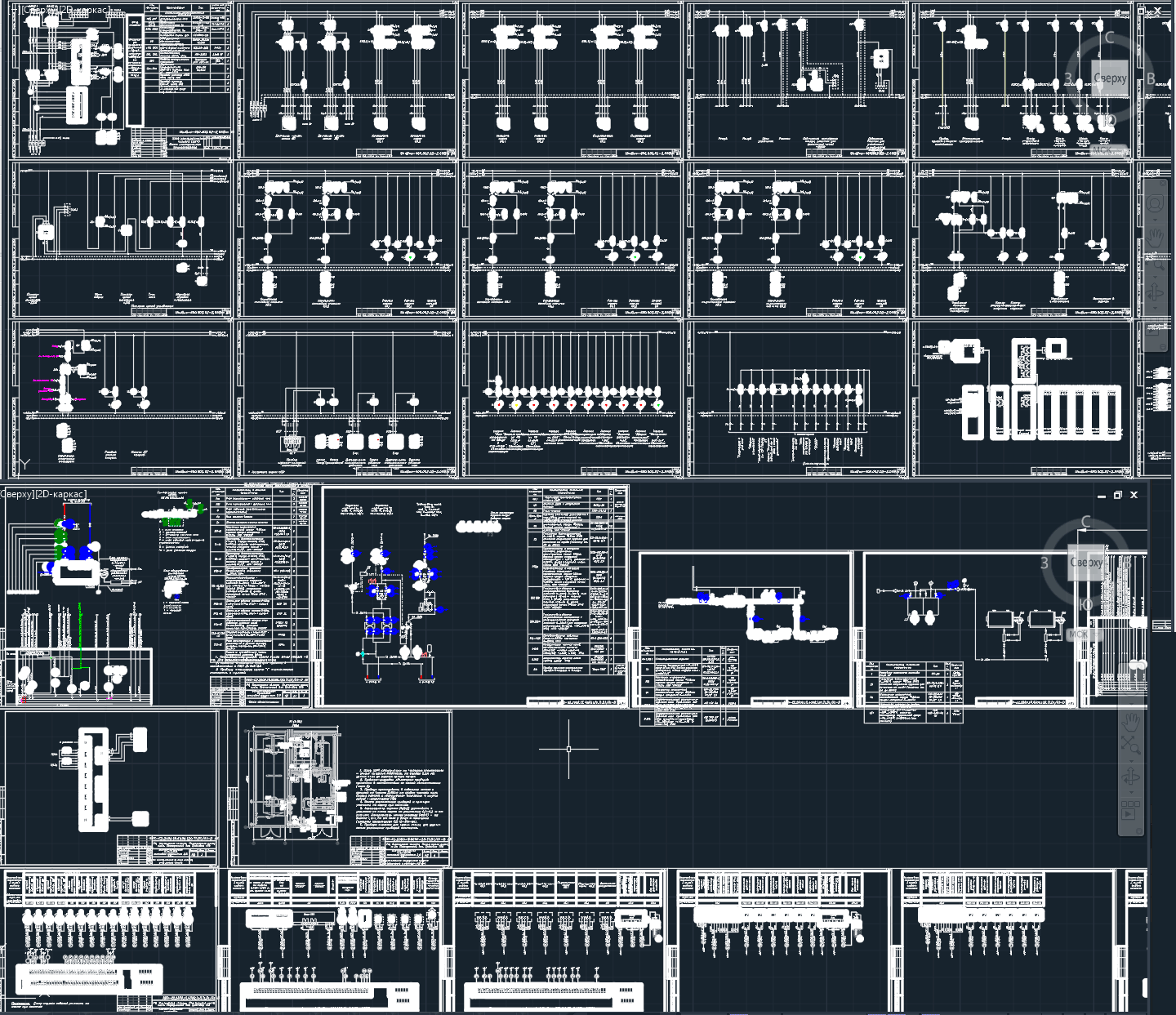
Task: Expand orbit dropdown in lower navigation bar
Action: (x=1131, y=792)
